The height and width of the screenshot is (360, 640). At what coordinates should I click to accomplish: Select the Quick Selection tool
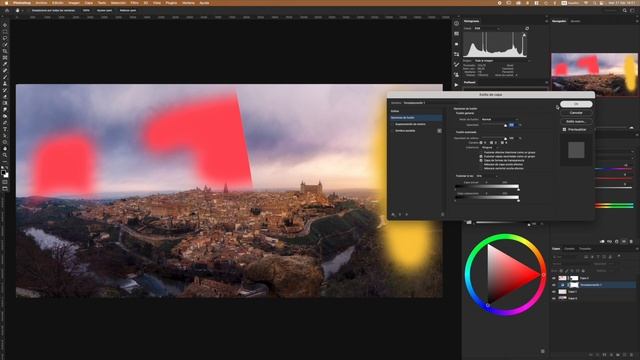5,44
